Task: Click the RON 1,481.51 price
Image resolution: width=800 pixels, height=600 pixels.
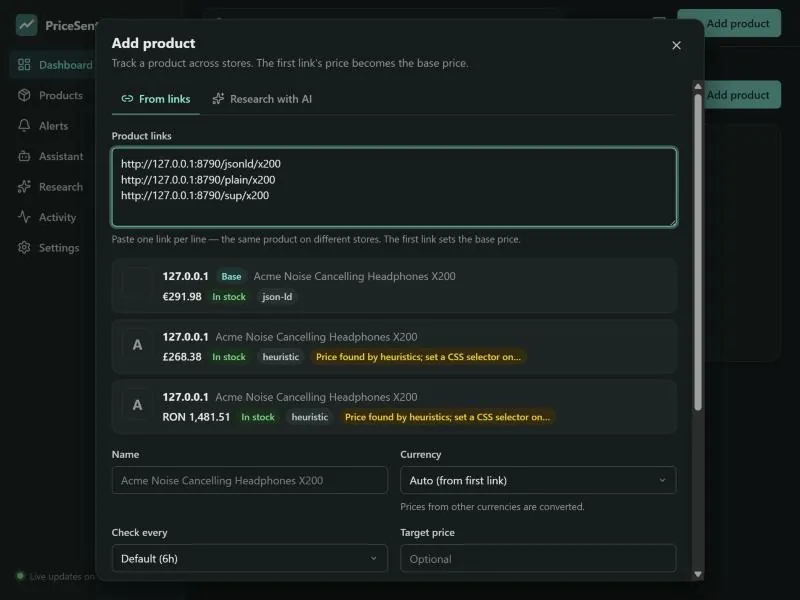Action: pos(196,417)
